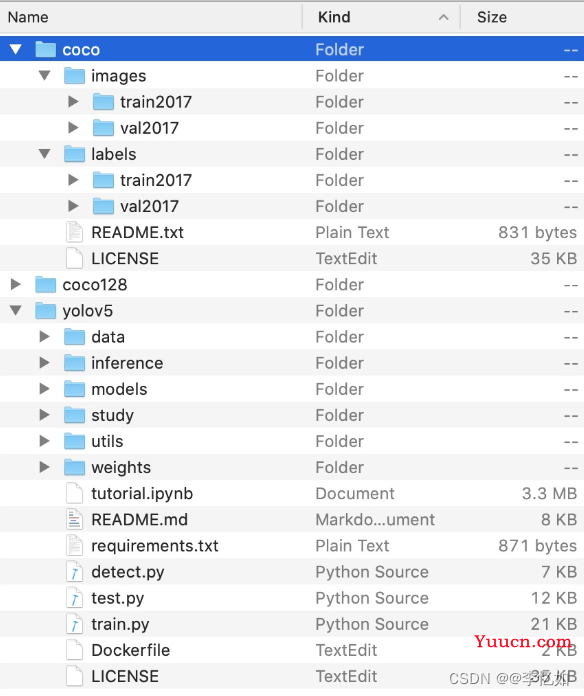Toggle the Kind column sort arrow
584x696 pixels.
443,17
